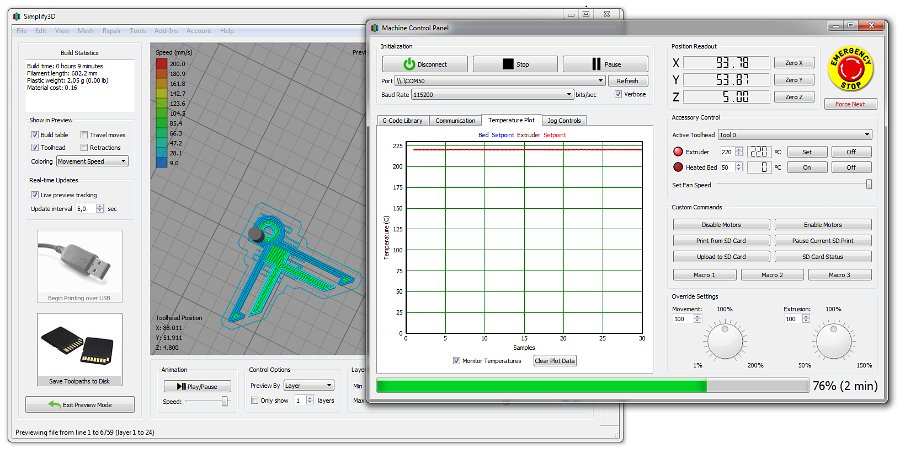Click Print from SD Card
The image size is (900, 449).
721,241
